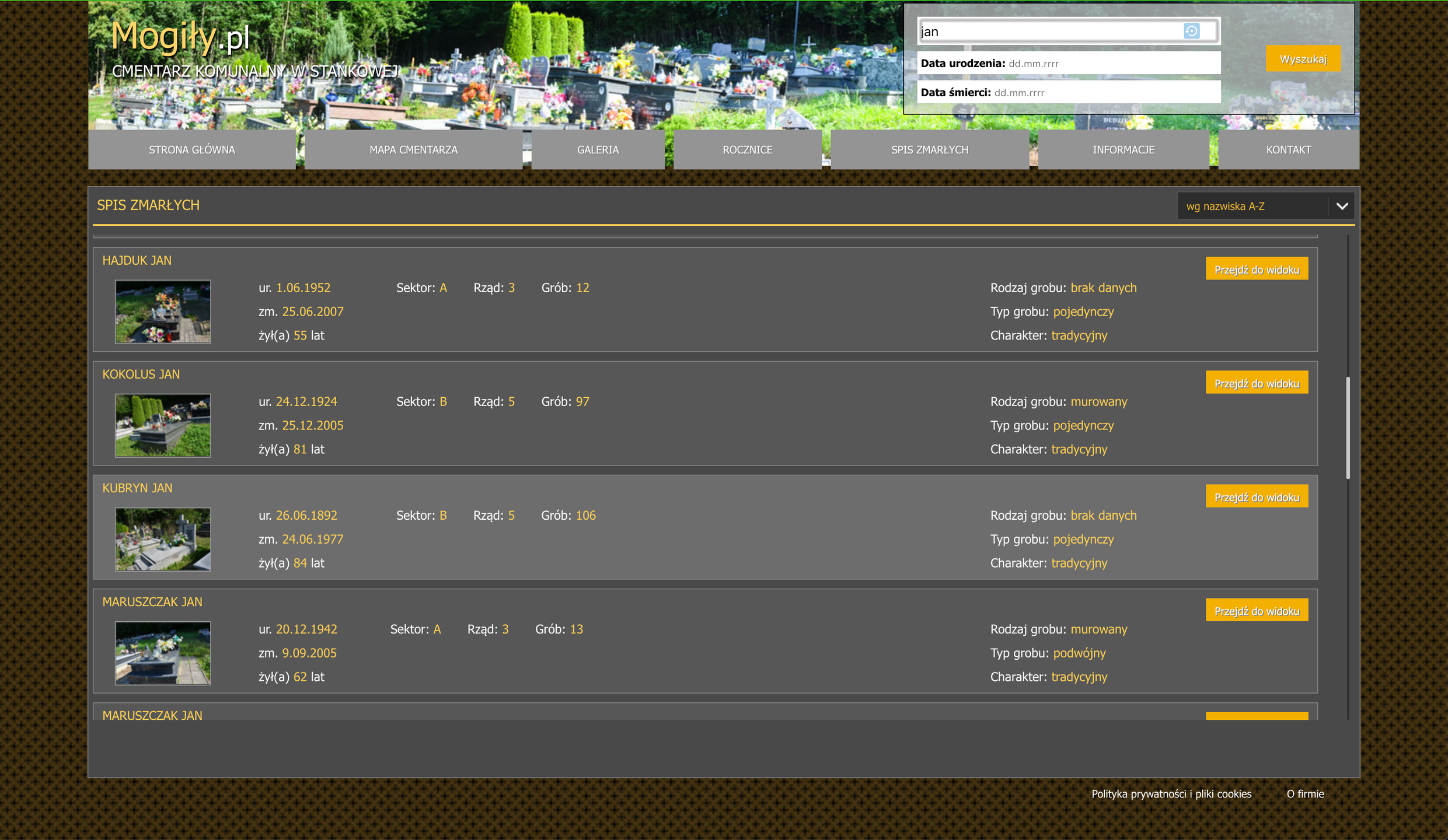This screenshot has width=1448, height=840.
Task: Click the Mogiły.pl logo
Action: 180,36
